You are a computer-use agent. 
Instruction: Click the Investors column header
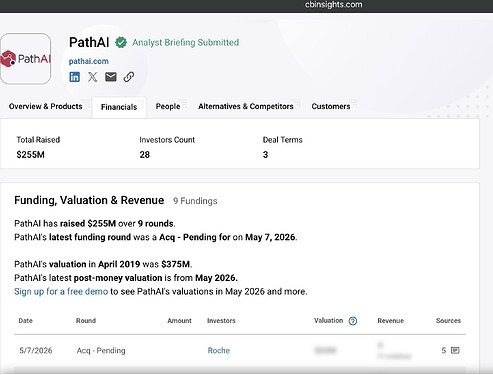point(221,321)
